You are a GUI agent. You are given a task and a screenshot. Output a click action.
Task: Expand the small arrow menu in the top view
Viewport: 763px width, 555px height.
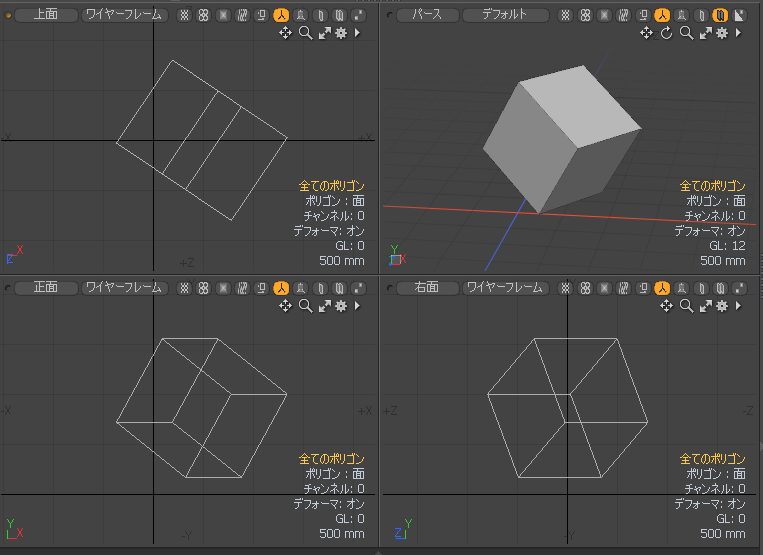357,33
